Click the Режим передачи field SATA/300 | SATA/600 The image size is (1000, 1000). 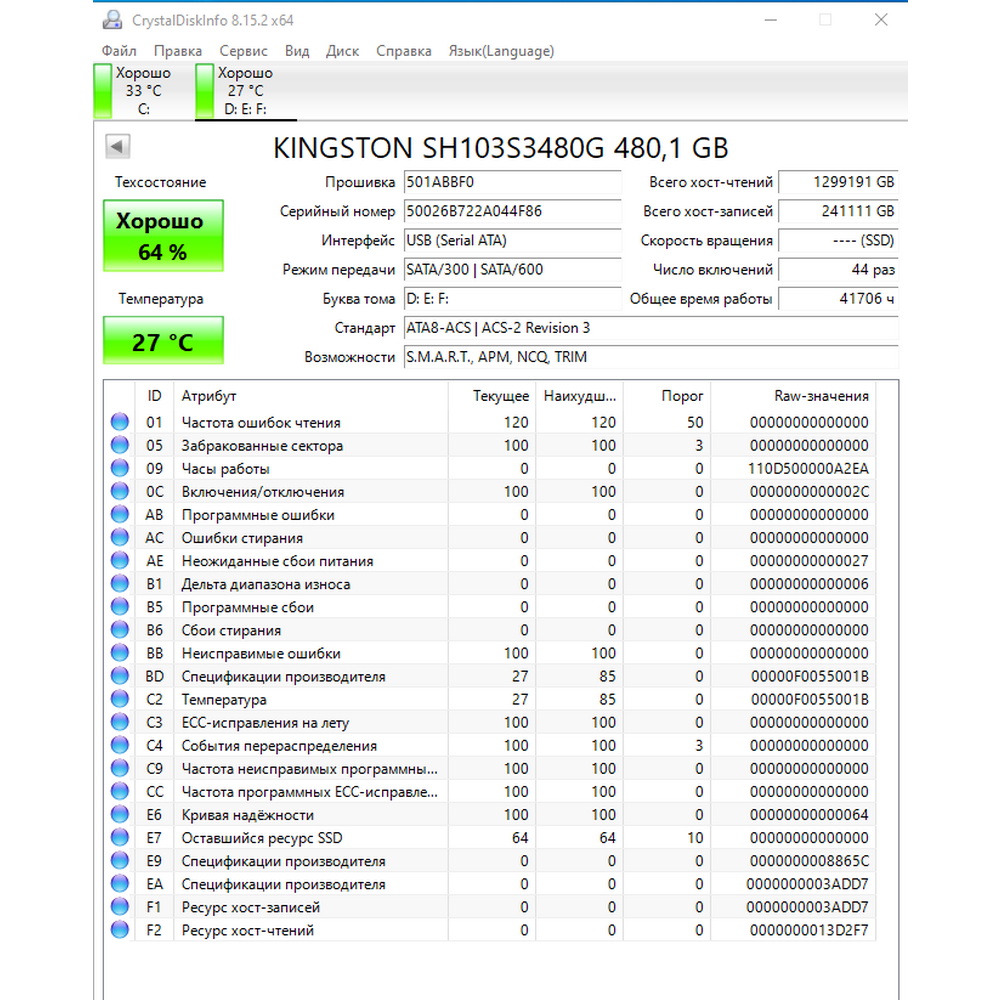pos(512,270)
